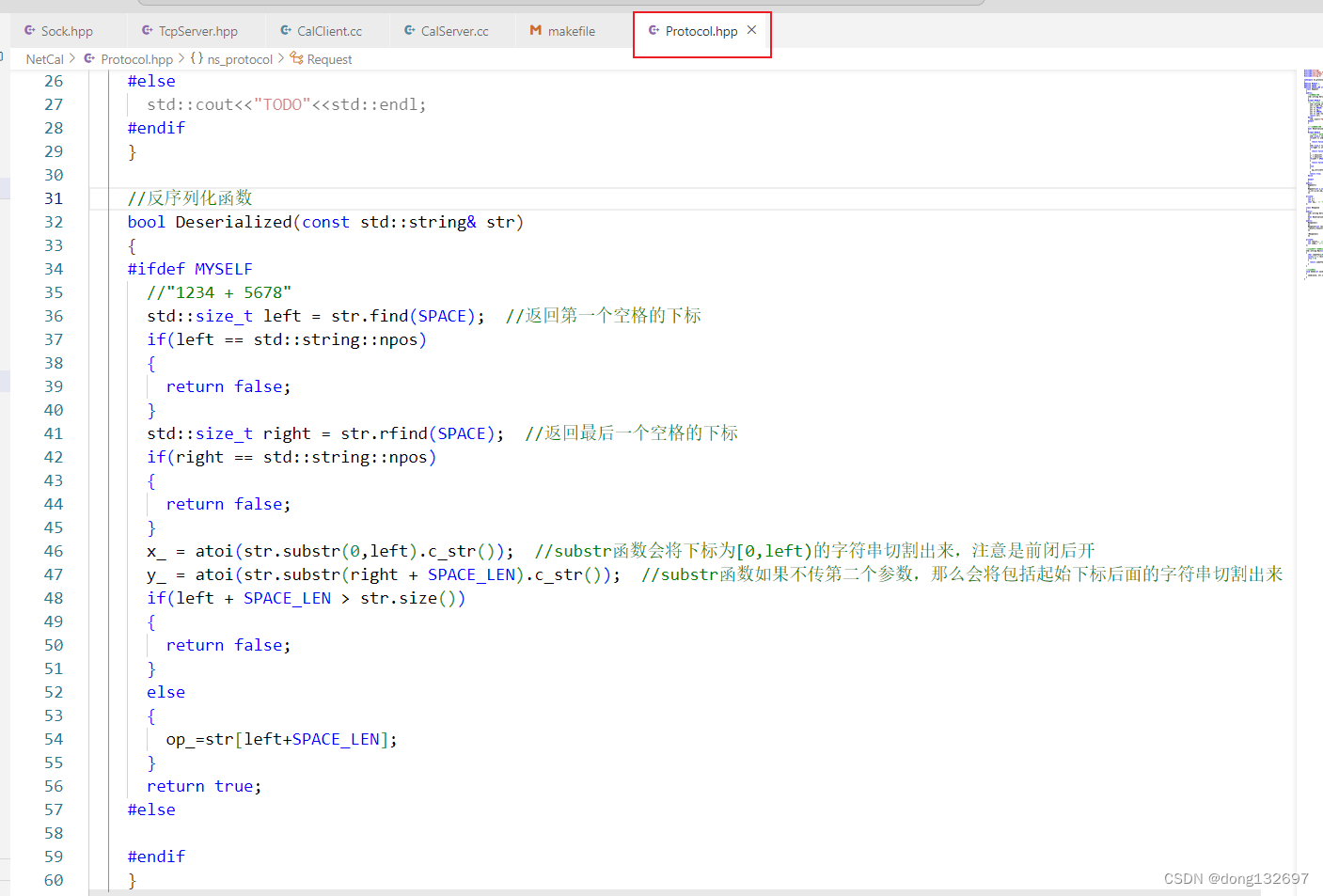
Task: Click 'else' keyword on line 52
Action: click(165, 692)
